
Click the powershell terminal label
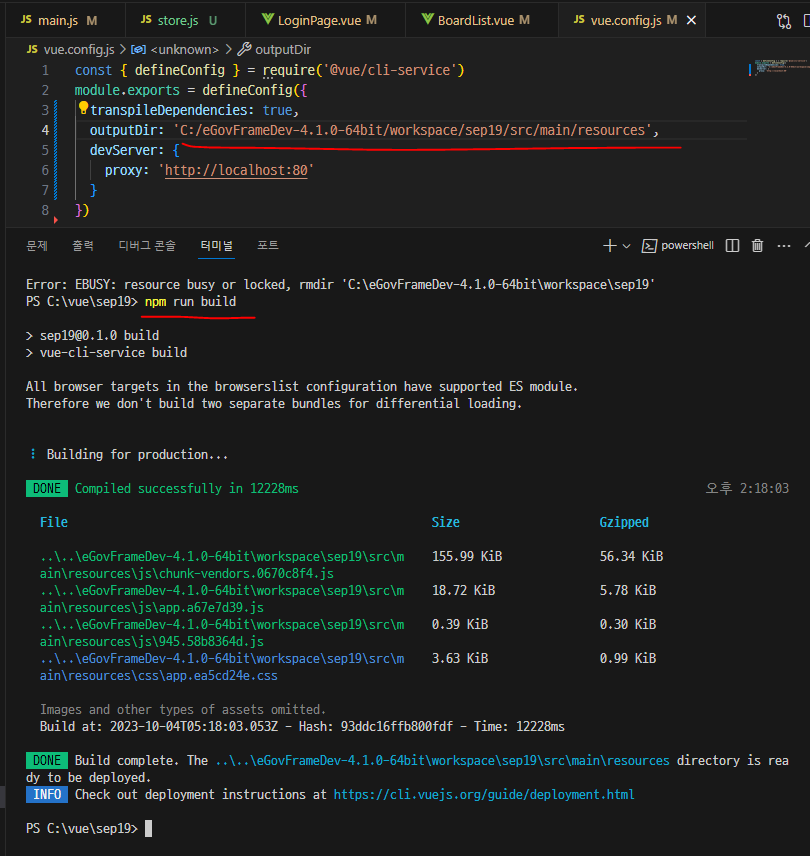(x=687, y=246)
